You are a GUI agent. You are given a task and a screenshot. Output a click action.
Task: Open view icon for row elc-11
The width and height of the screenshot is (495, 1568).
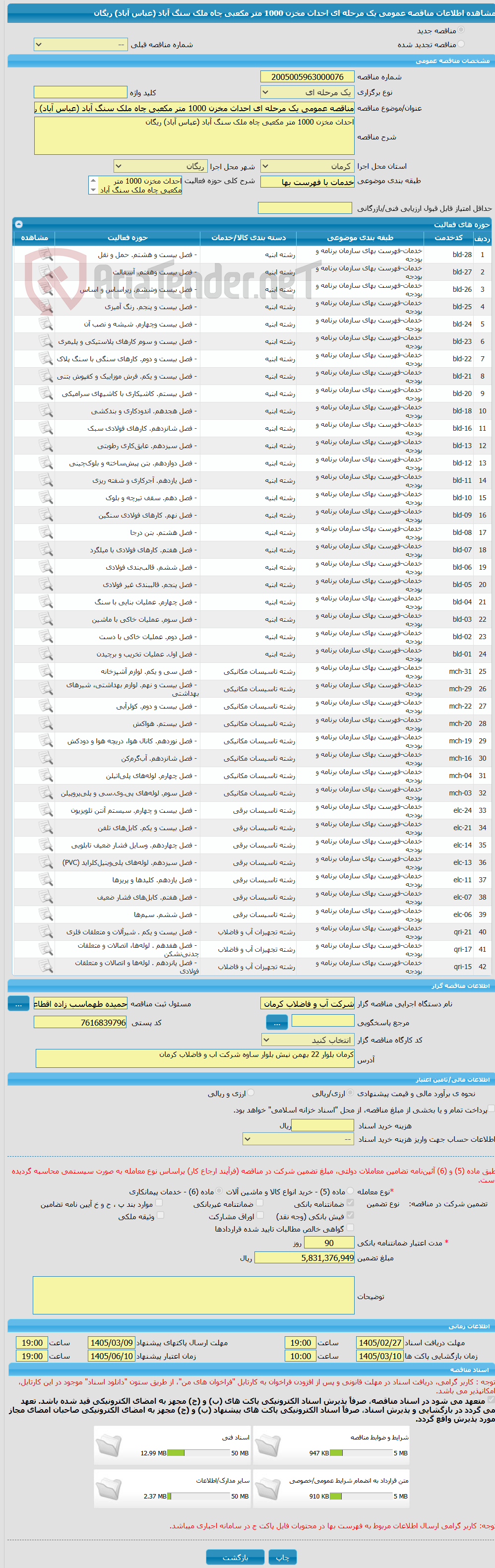46,879
